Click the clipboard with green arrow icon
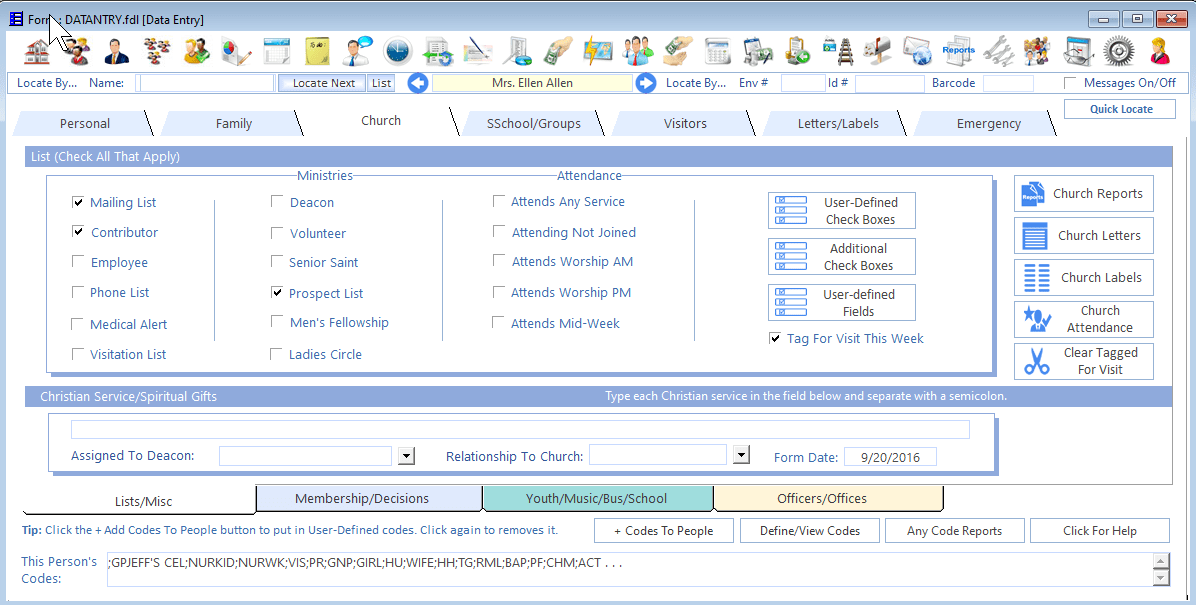 click(x=798, y=52)
